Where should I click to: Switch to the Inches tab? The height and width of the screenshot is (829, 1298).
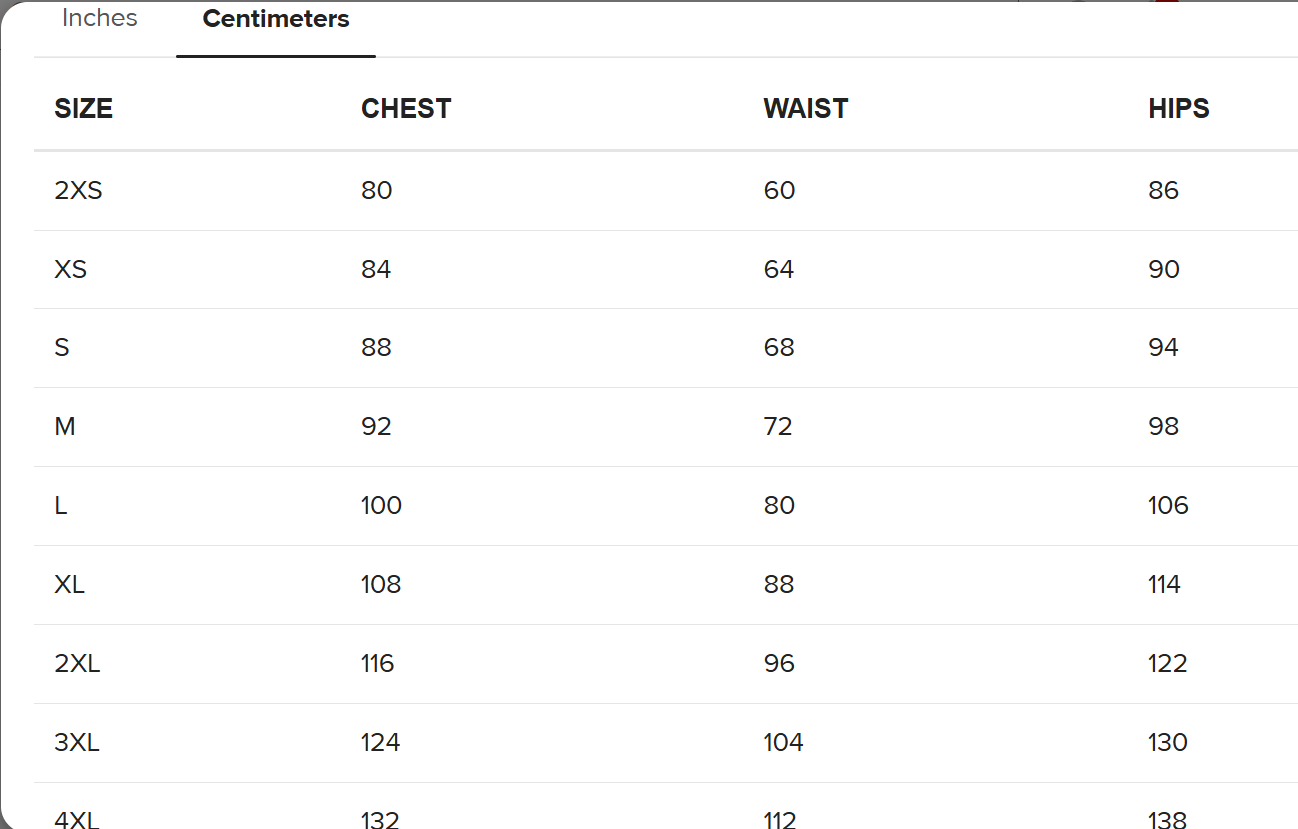pyautogui.click(x=99, y=19)
